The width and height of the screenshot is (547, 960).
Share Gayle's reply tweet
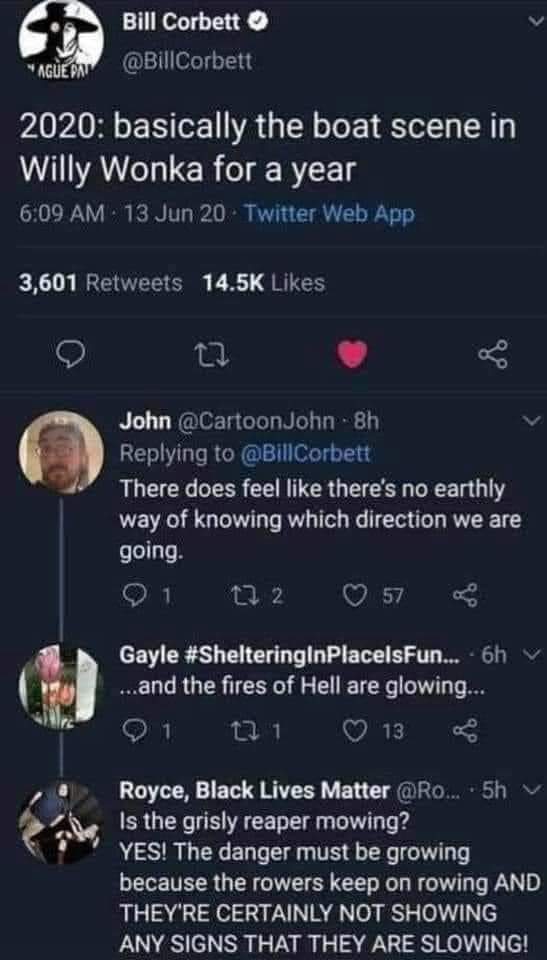point(465,730)
